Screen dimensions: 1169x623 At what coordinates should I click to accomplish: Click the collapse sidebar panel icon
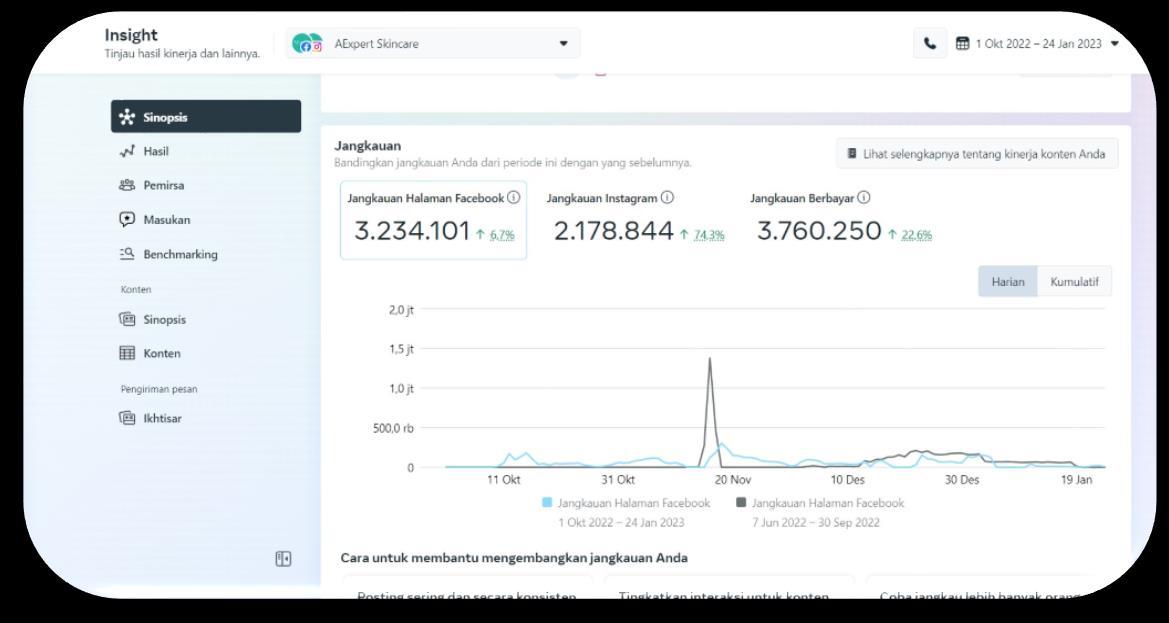pyautogui.click(x=283, y=559)
